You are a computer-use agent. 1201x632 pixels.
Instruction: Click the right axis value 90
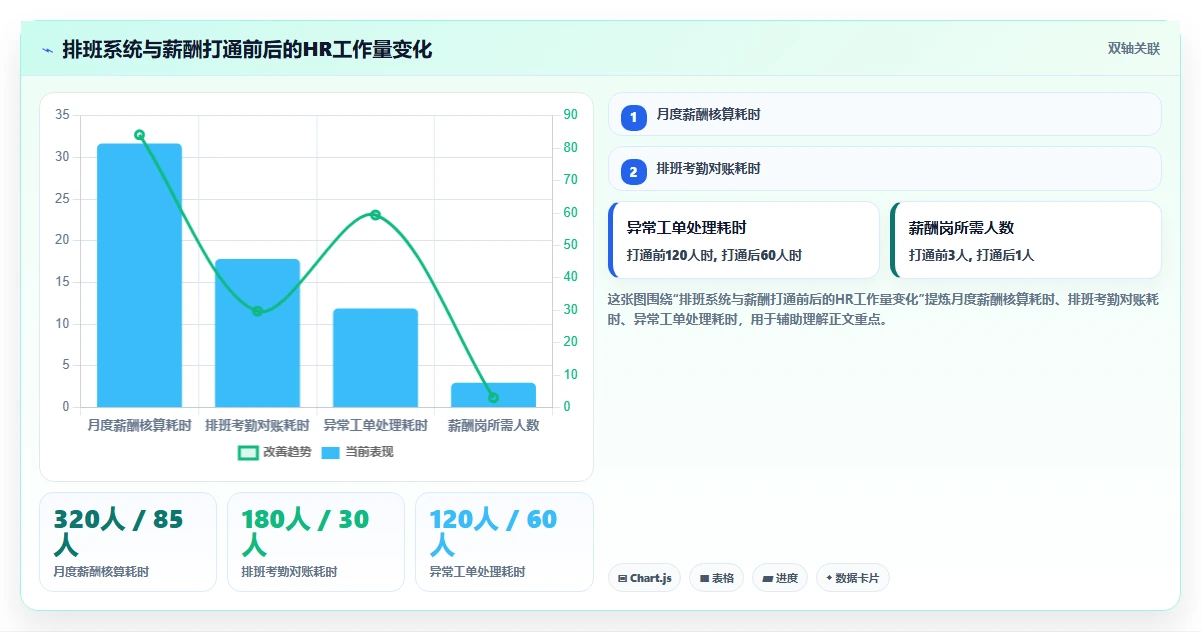(x=570, y=115)
